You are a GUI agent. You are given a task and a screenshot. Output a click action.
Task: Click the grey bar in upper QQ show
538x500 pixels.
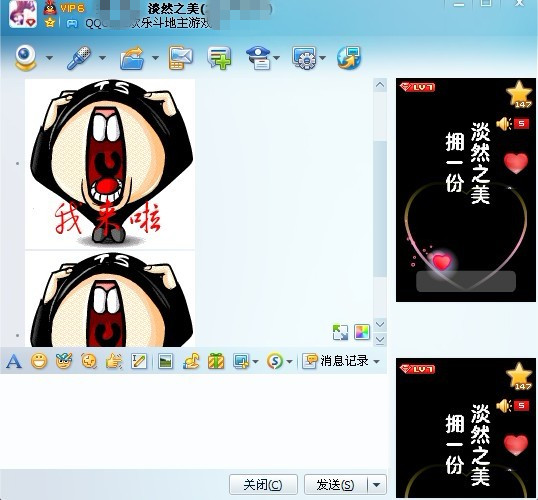(x=466, y=282)
